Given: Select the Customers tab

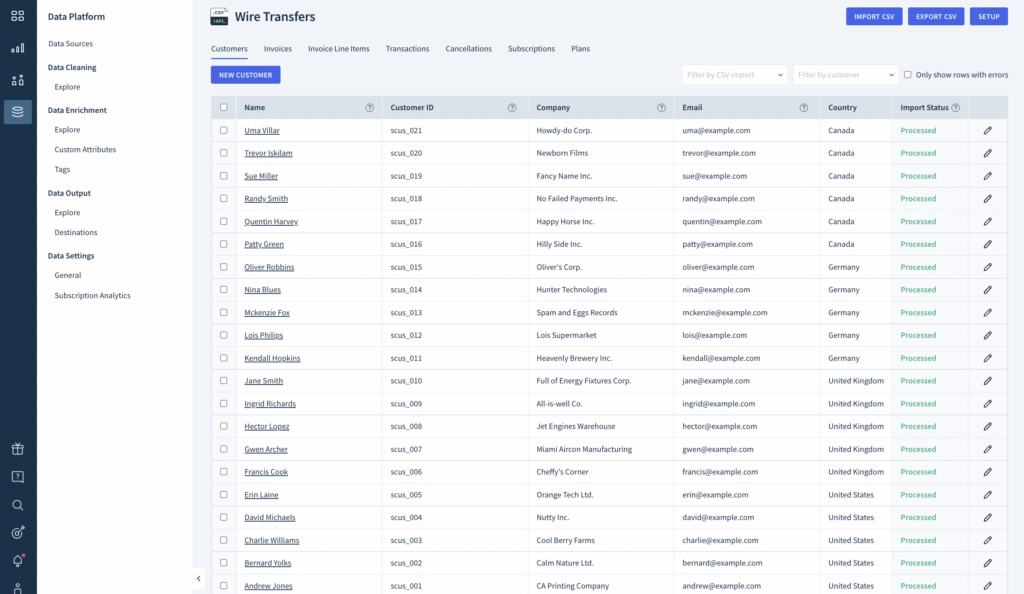Looking at the screenshot, I should [x=229, y=49].
